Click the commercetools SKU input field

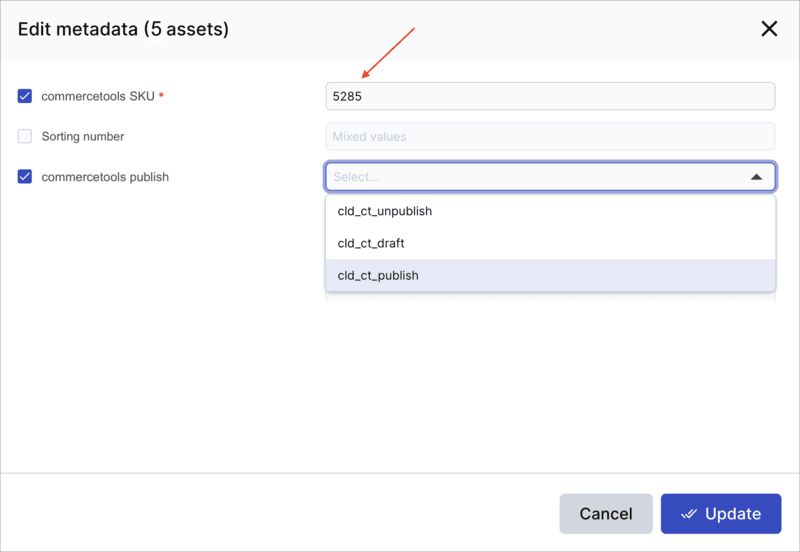[x=550, y=96]
